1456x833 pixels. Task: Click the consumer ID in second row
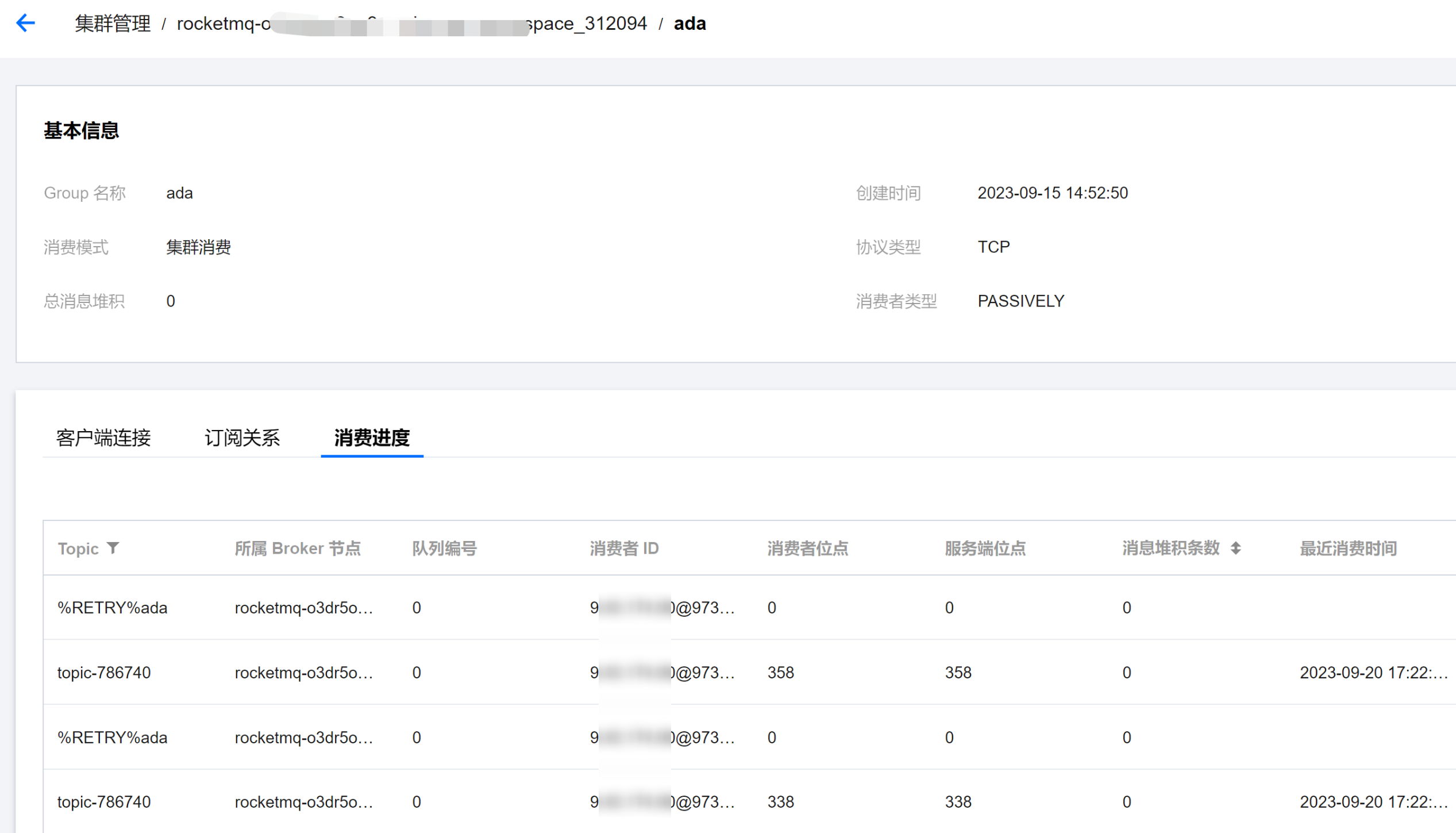(x=662, y=673)
